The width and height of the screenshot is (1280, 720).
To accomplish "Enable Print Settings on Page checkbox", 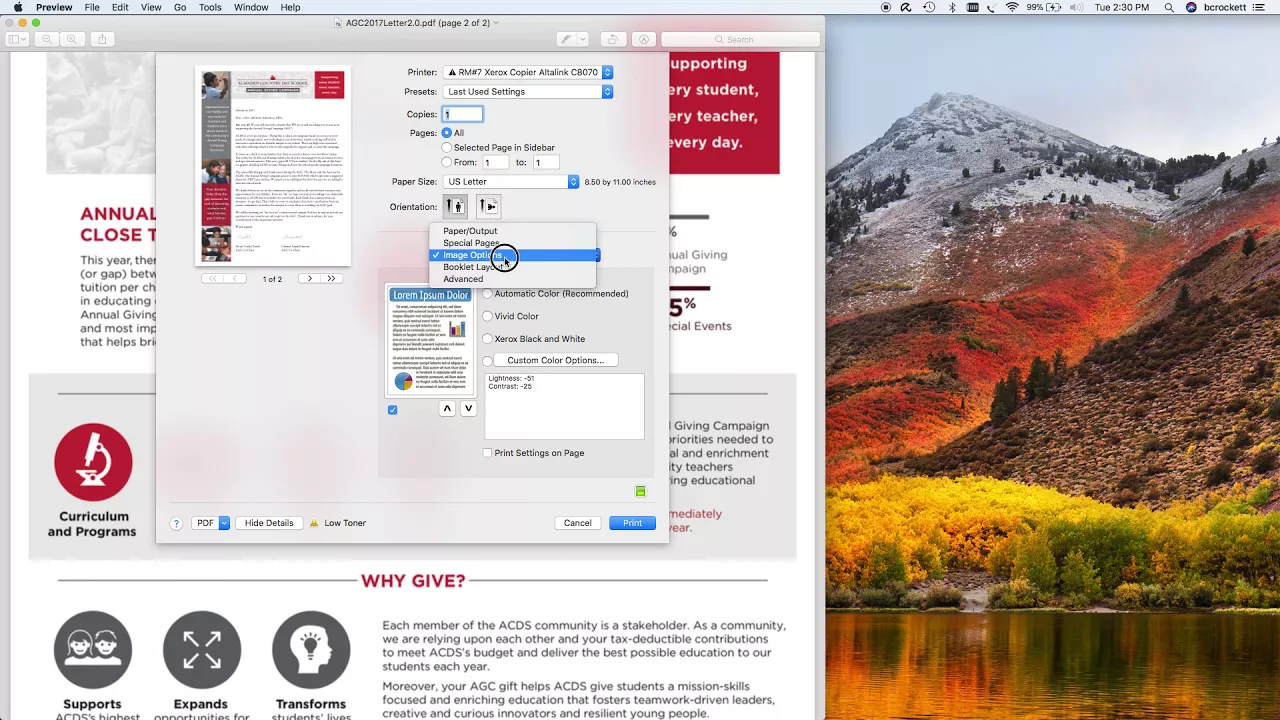I will 488,453.
